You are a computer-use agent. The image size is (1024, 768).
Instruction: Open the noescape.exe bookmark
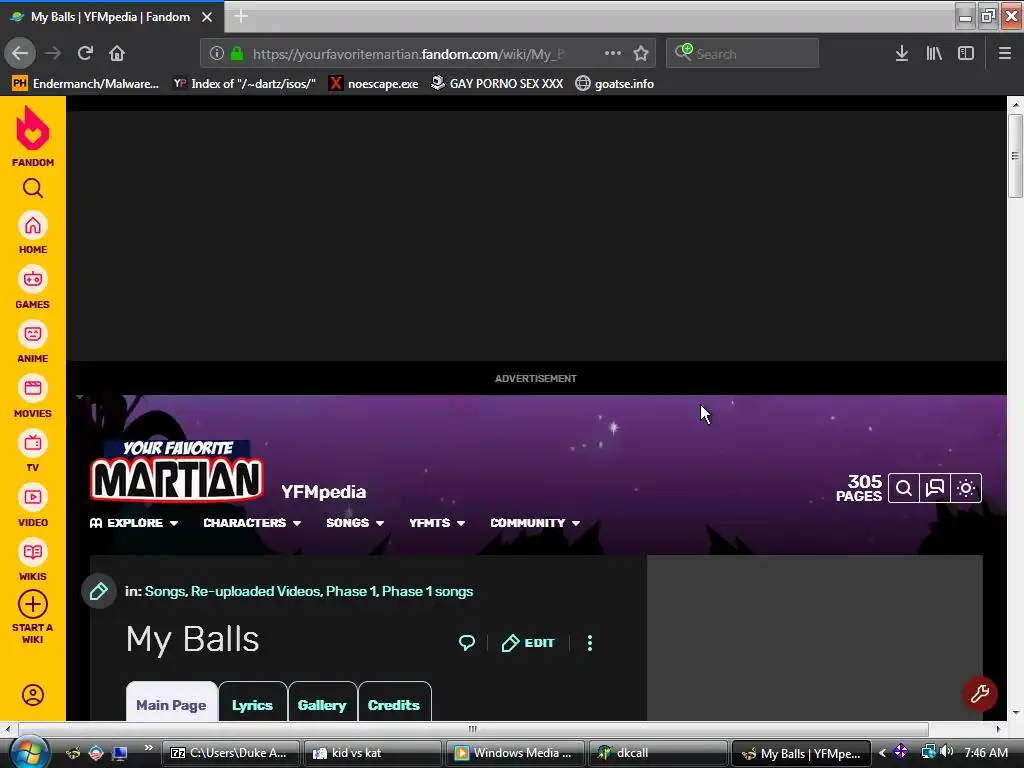click(374, 84)
